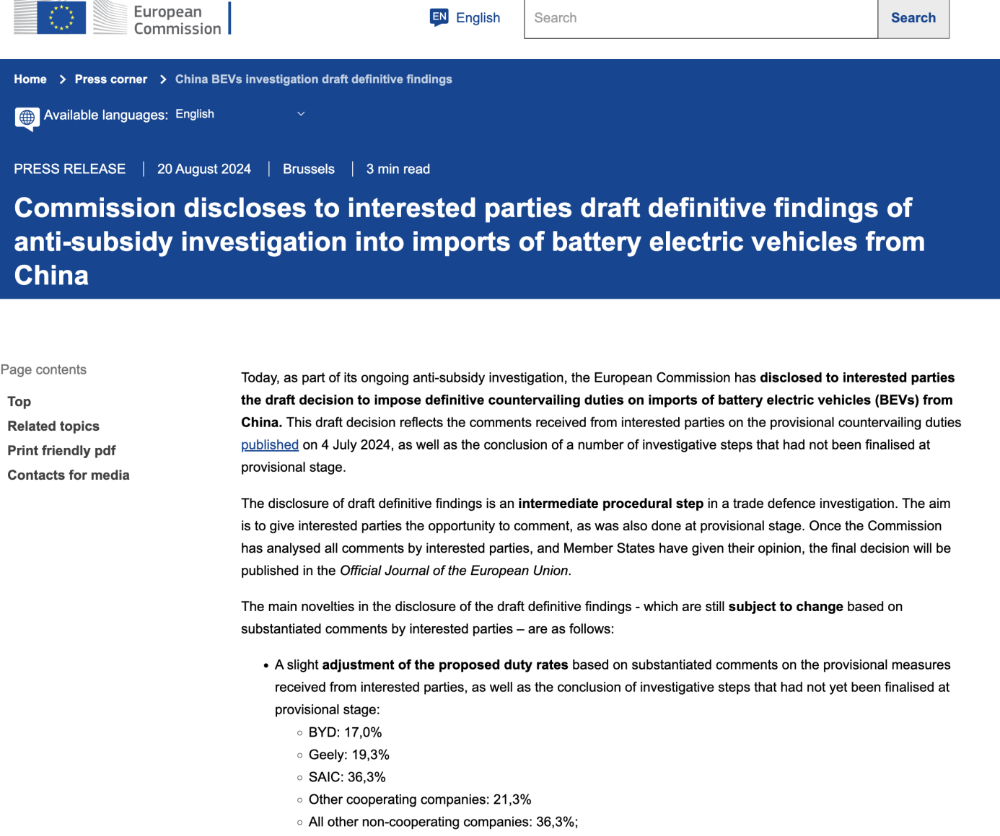Click the breadcrumb separator after Press corner
This screenshot has height=836, width=1000.
[x=163, y=79]
